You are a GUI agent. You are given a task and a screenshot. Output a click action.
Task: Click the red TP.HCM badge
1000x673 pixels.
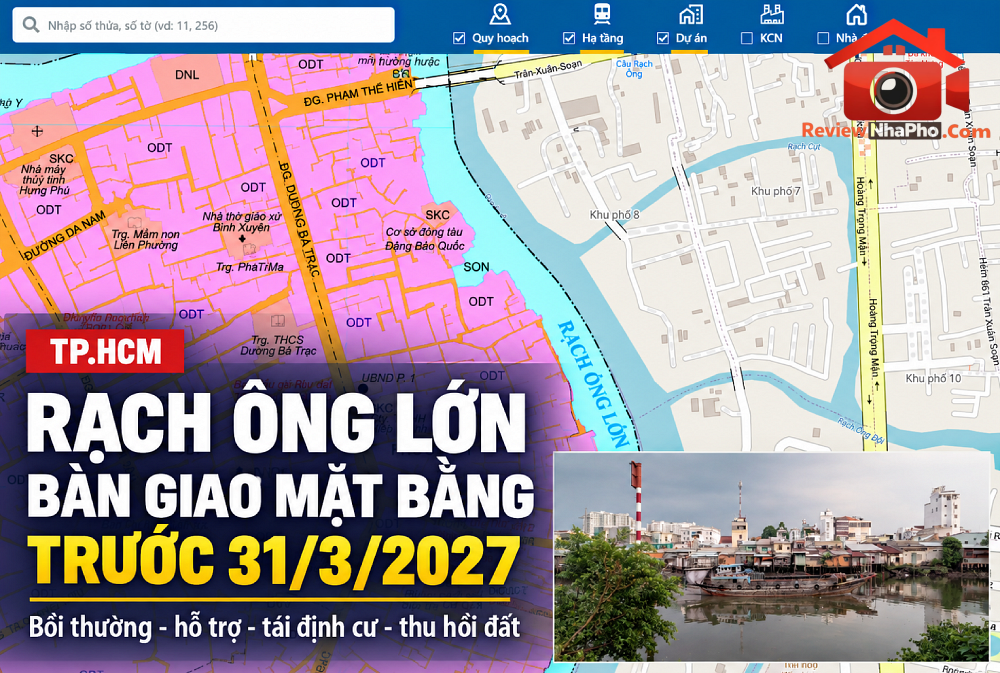[105, 351]
